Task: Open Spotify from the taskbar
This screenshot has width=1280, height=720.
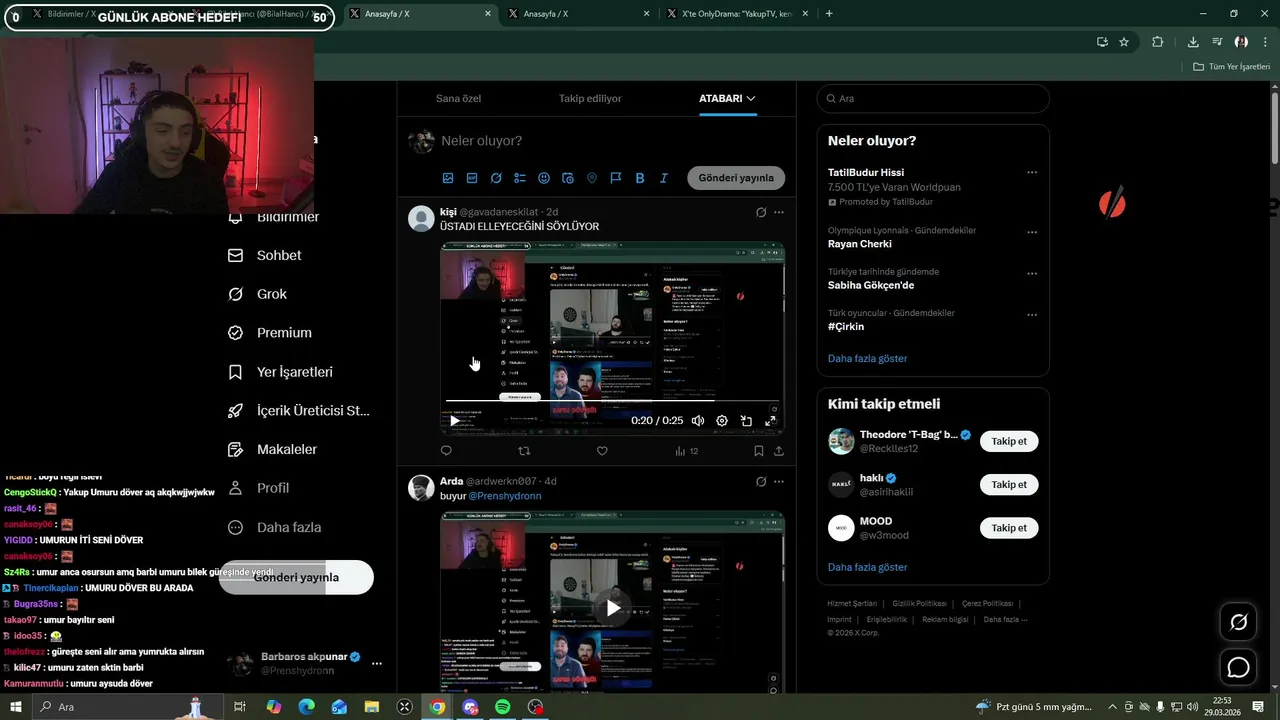Action: pos(503,707)
